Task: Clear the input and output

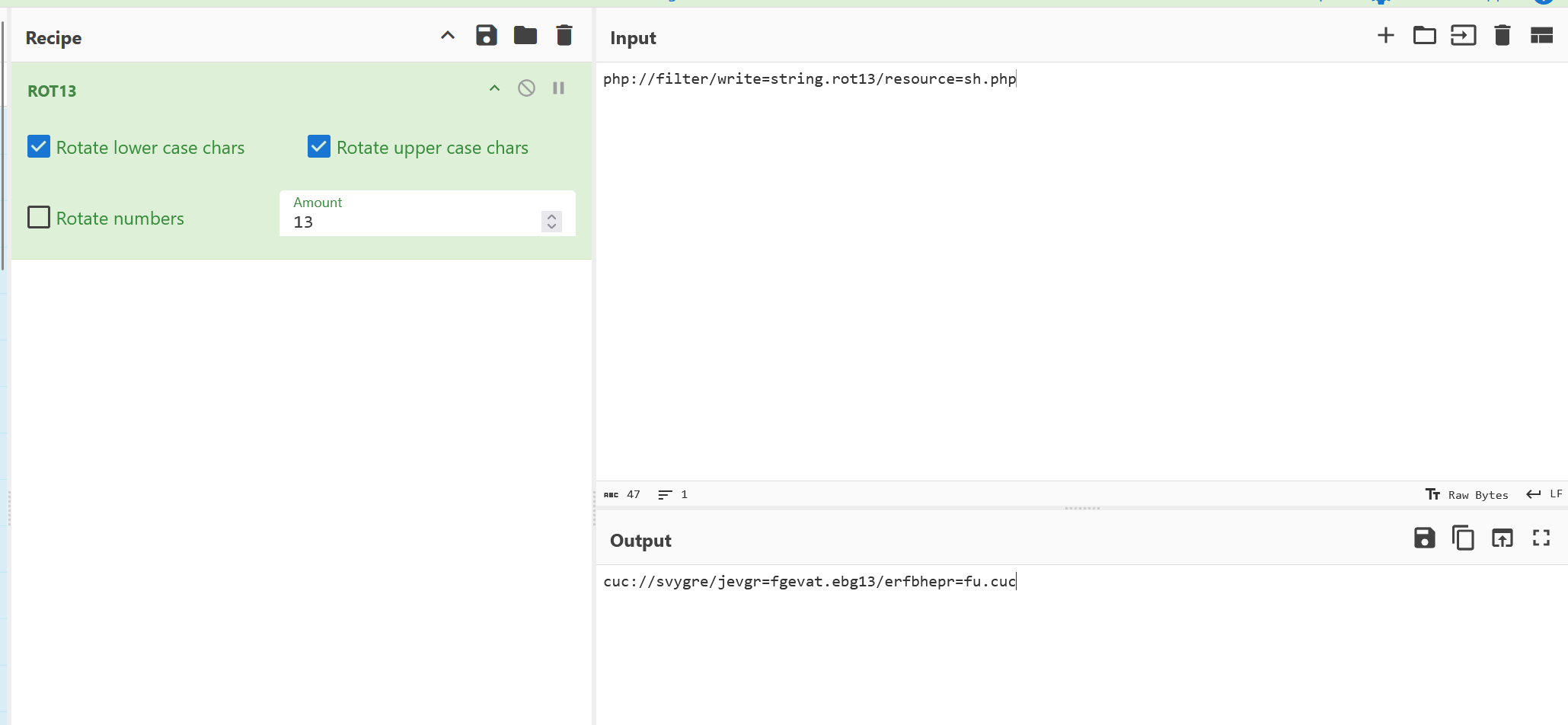Action: [x=1502, y=36]
